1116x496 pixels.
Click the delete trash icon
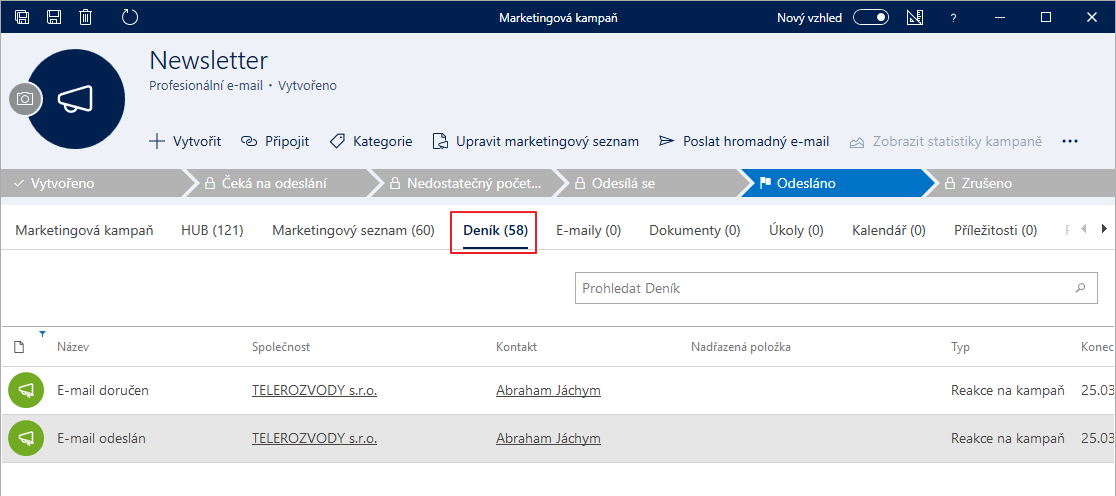pyautogui.click(x=85, y=17)
